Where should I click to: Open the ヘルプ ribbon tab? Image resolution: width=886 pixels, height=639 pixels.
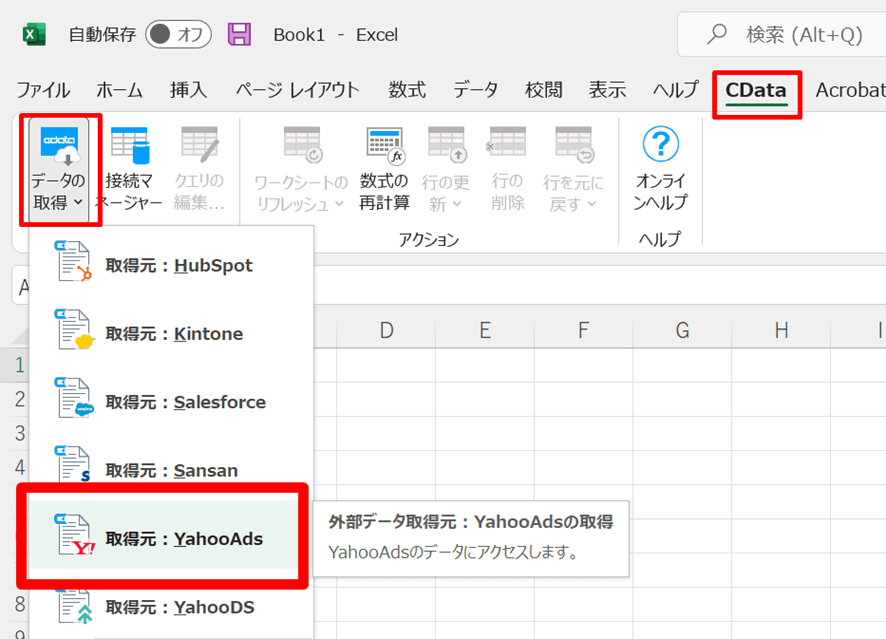pyautogui.click(x=676, y=90)
